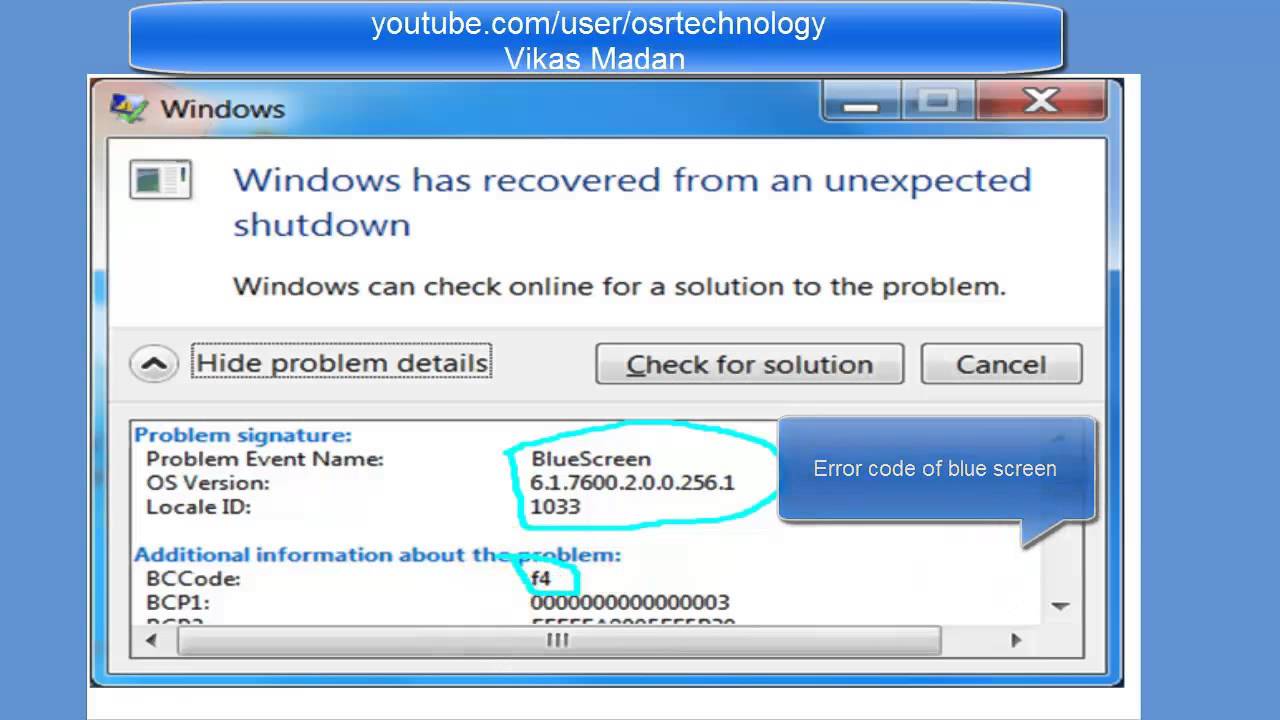Viewport: 1280px width, 720px height.
Task: Click the Hide problem details label
Action: click(x=342, y=362)
